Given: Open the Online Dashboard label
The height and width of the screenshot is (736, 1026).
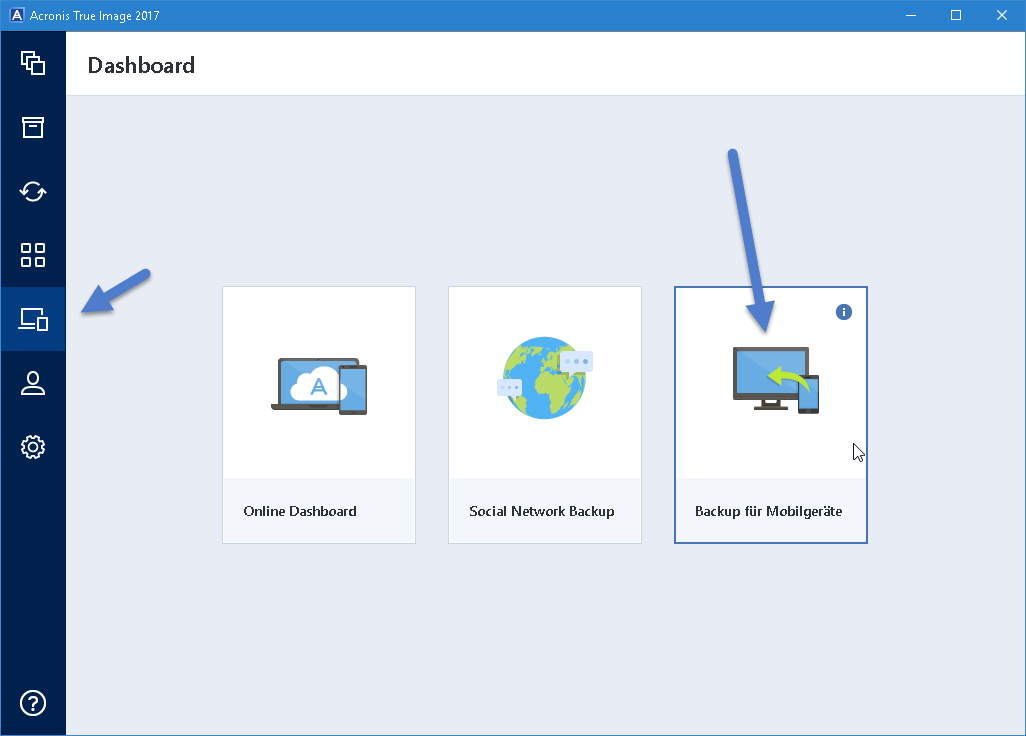Looking at the screenshot, I should (300, 511).
